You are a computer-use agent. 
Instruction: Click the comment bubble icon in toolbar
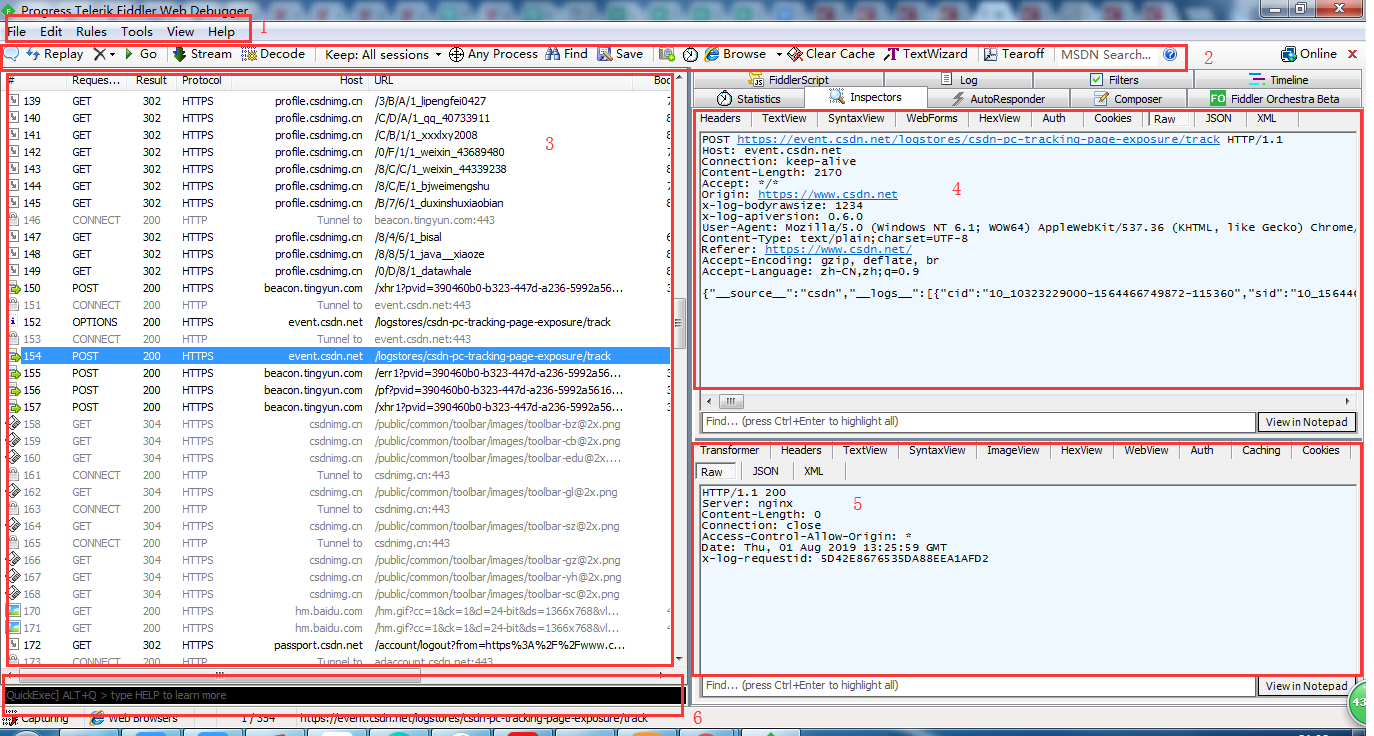pyautogui.click(x=12, y=54)
